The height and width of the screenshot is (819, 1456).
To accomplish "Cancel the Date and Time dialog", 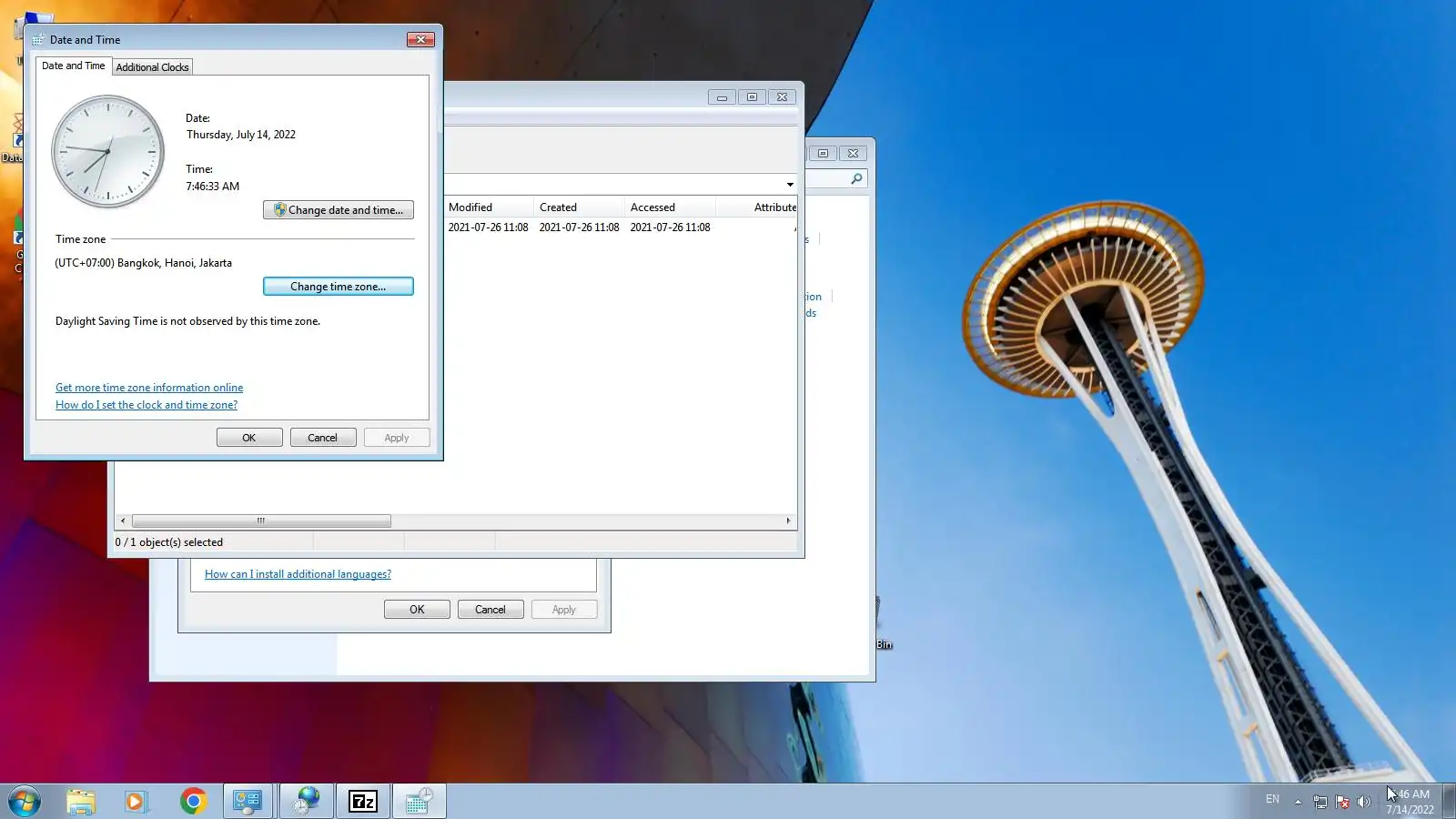I will 323,438.
